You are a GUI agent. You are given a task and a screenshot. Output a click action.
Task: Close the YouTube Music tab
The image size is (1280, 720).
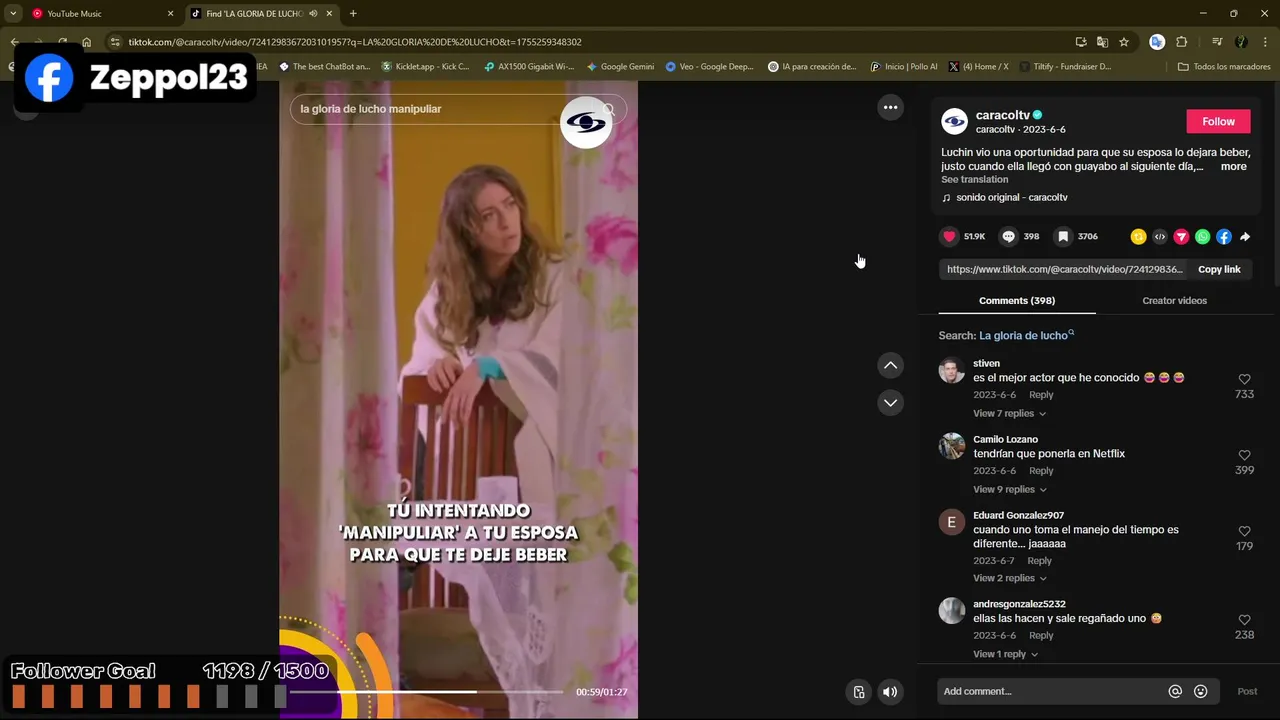170,14
